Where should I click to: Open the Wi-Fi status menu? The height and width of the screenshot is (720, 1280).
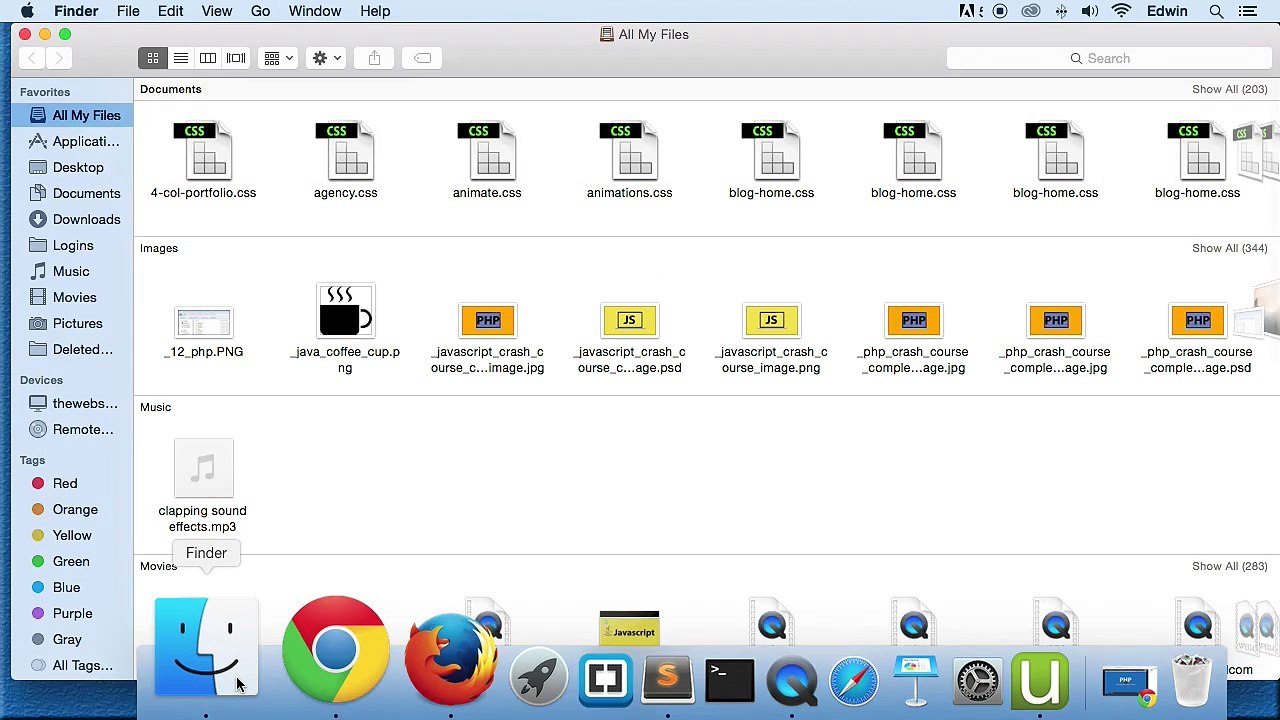(x=1121, y=11)
